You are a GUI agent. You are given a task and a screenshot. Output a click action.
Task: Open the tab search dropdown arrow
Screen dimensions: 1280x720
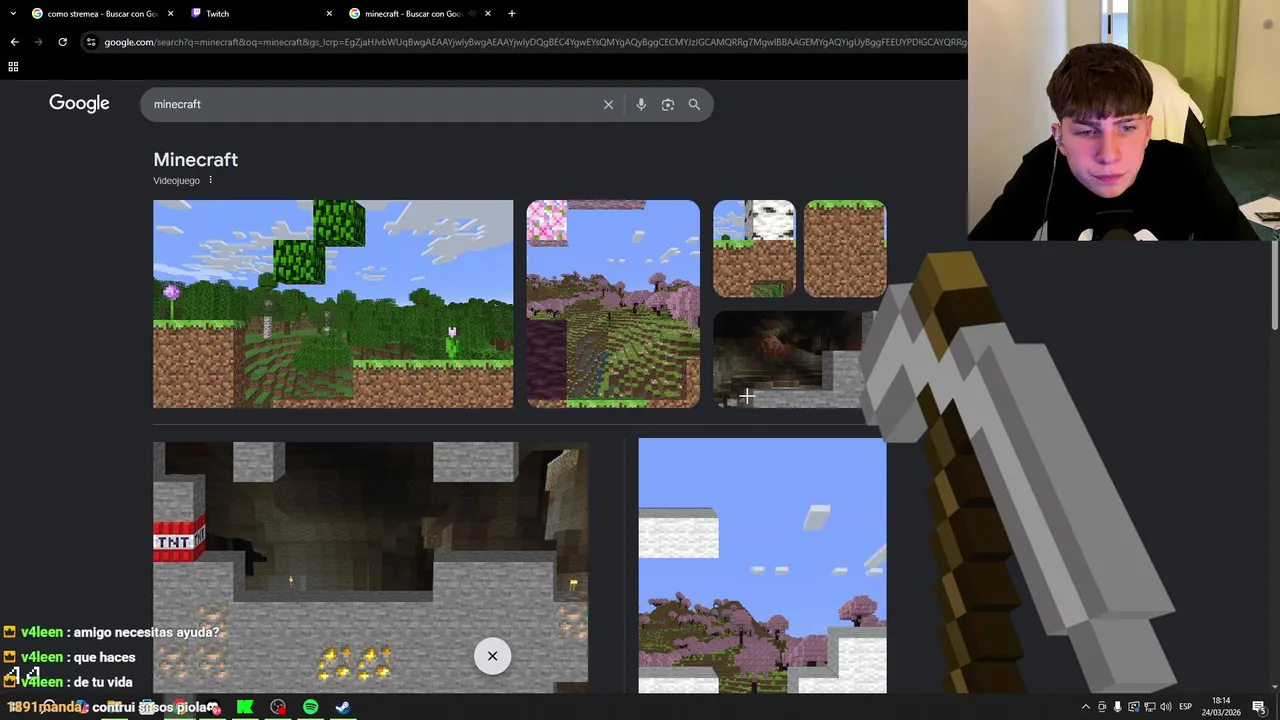pos(12,13)
